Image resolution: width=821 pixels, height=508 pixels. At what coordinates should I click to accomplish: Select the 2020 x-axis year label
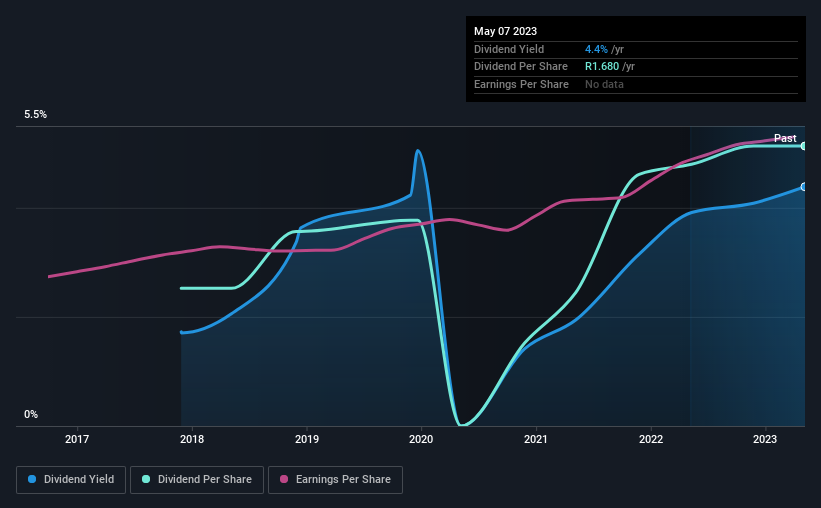click(421, 439)
